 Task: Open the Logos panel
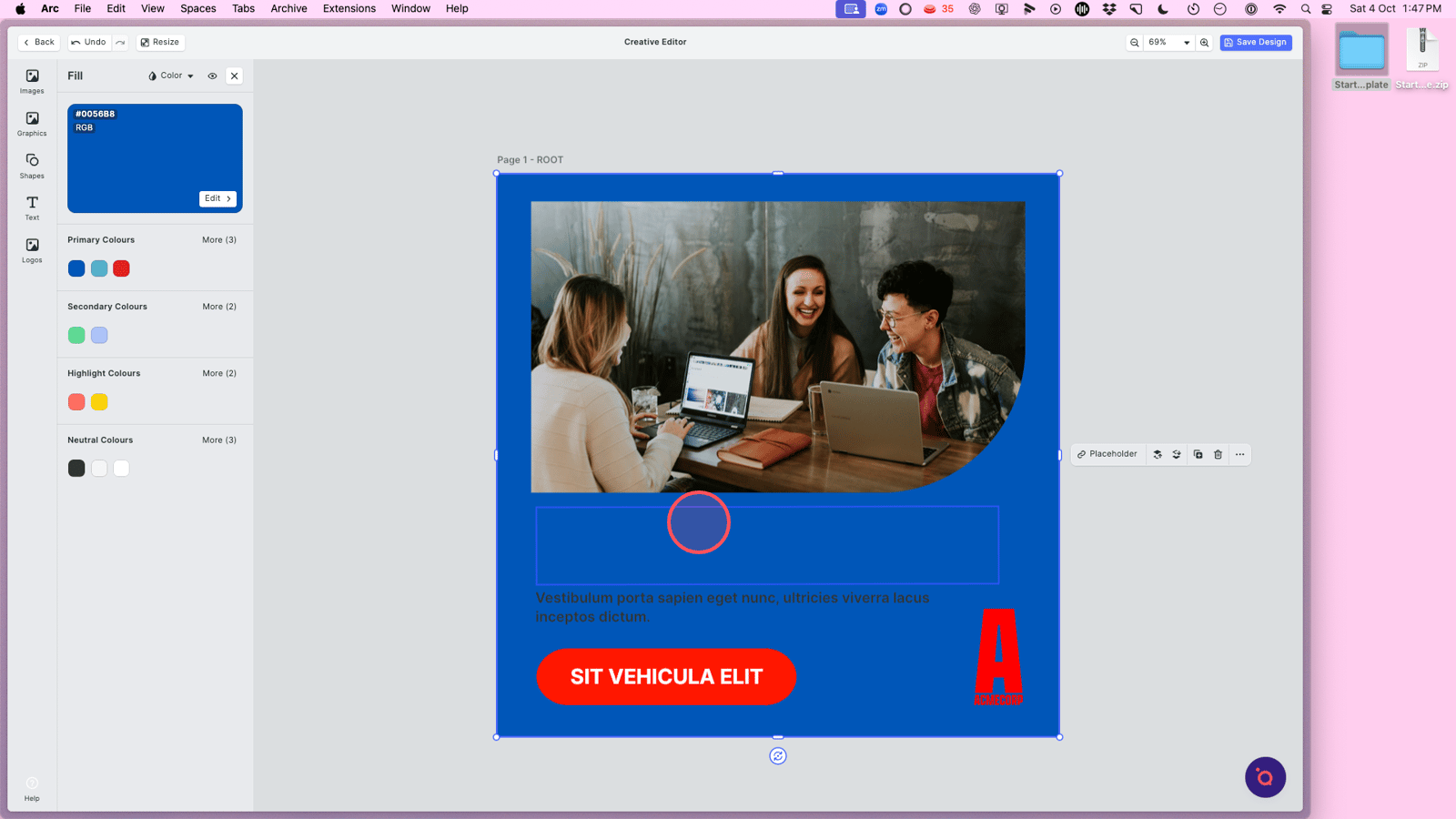pyautogui.click(x=32, y=250)
